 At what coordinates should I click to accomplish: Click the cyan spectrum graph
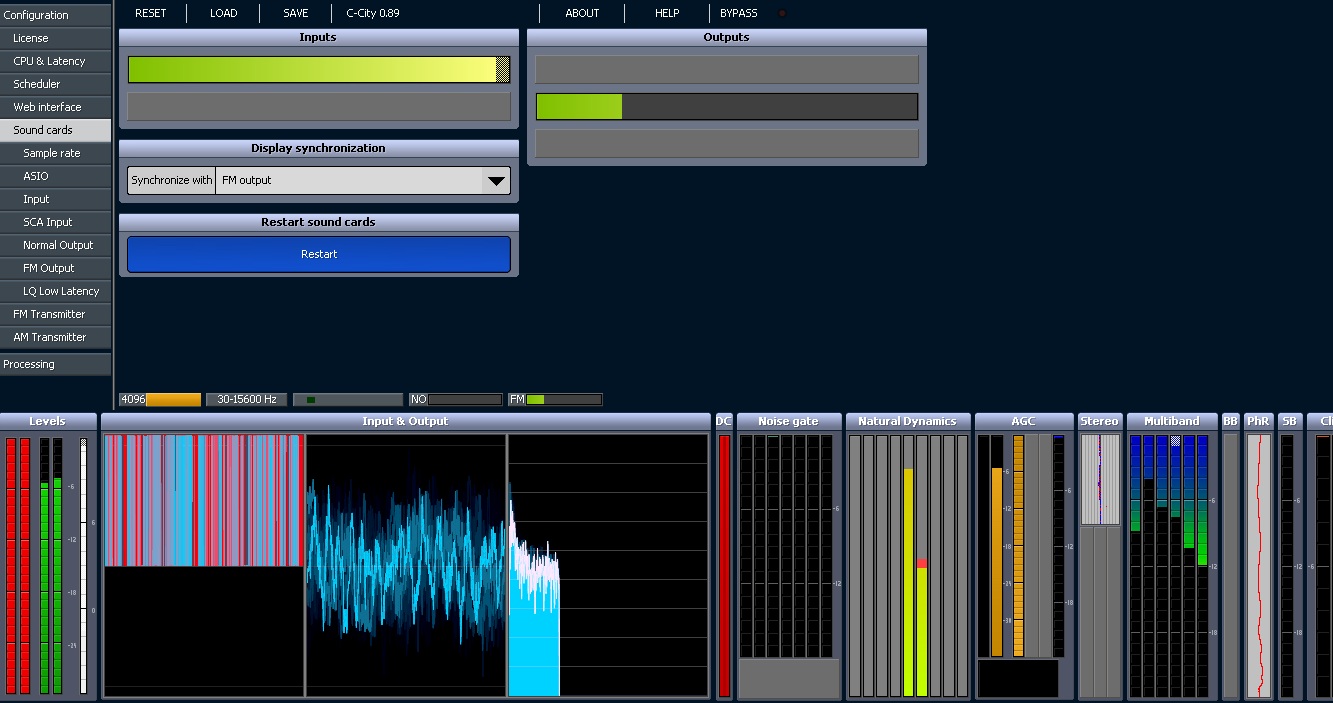coord(608,565)
